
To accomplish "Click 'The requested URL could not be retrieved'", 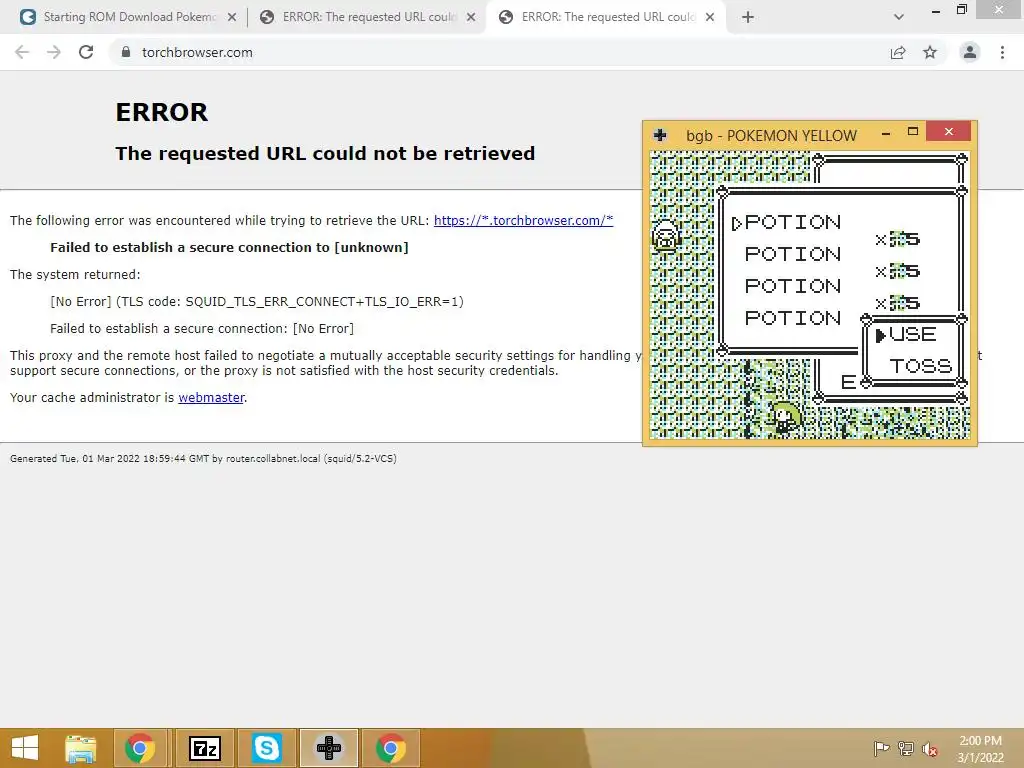I will click(x=325, y=153).
